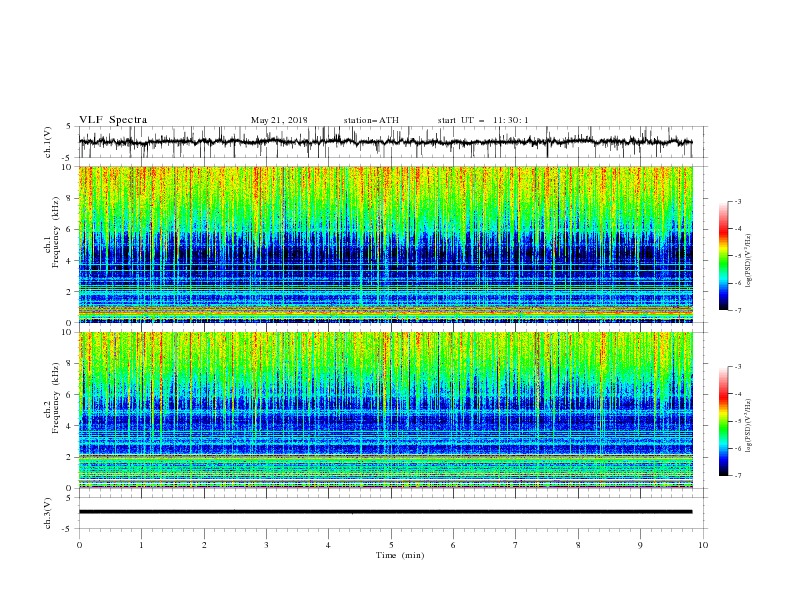Click the "5" tick on the Time axis
This screenshot has height=612, width=792.
click(x=391, y=545)
